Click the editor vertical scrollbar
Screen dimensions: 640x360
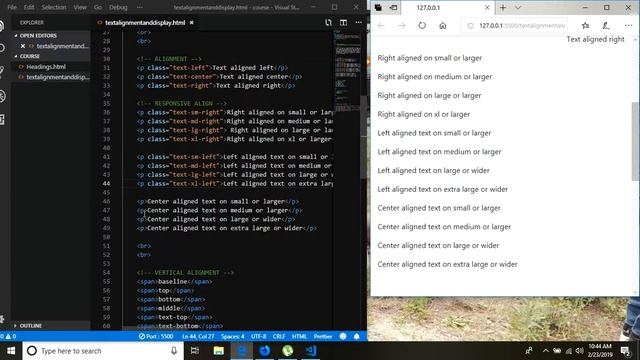pyautogui.click(x=364, y=137)
